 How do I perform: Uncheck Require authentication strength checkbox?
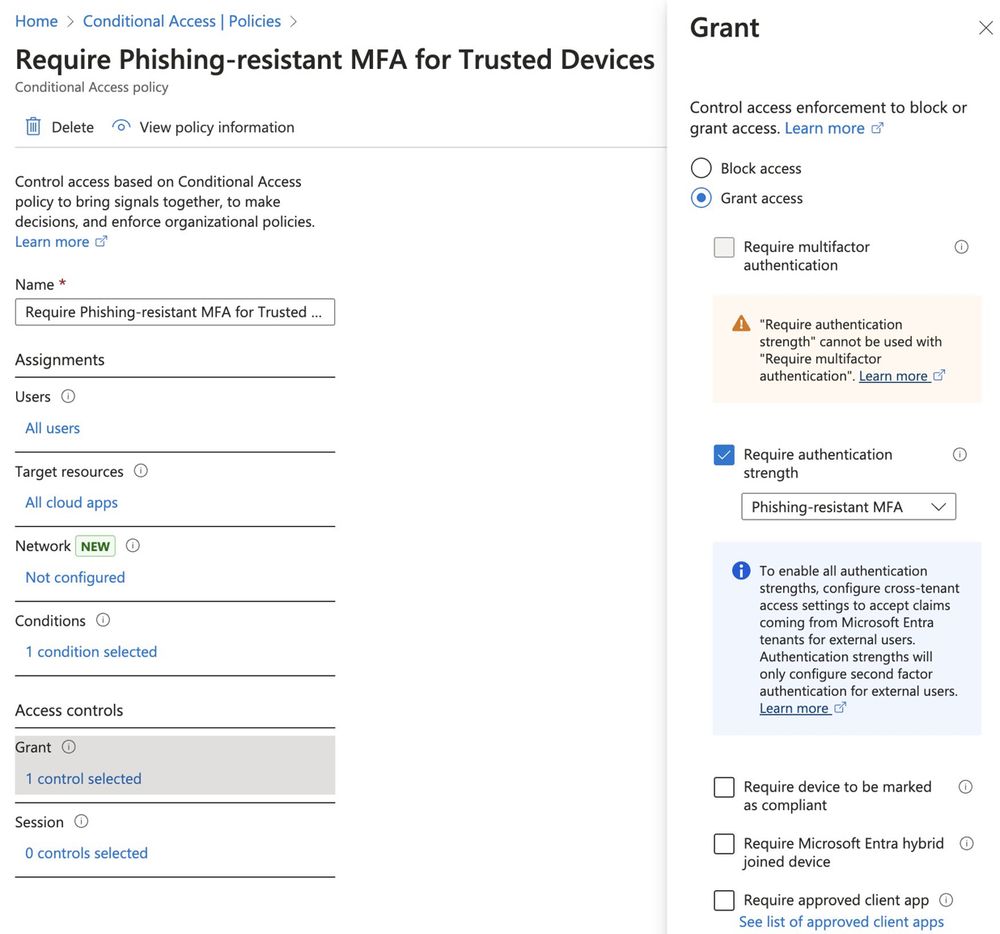click(724, 455)
